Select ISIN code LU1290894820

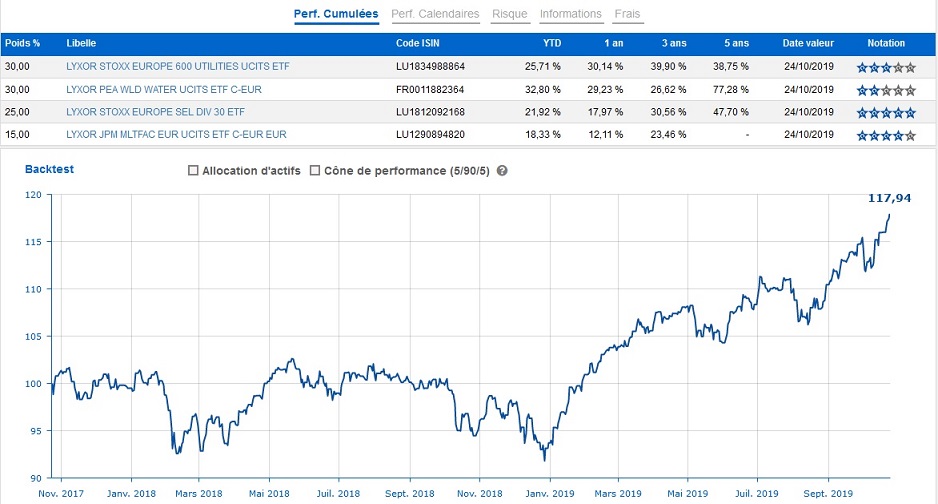[x=430, y=135]
